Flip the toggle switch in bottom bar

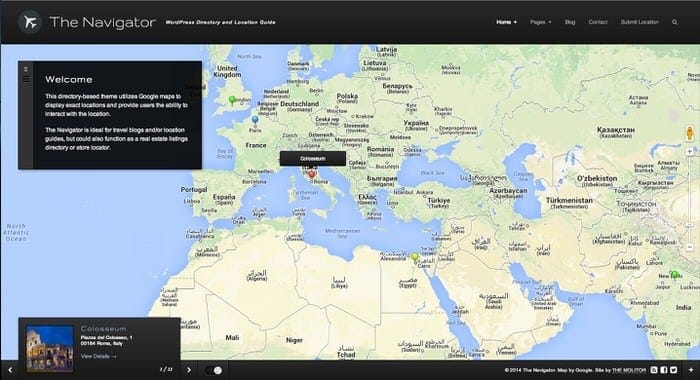point(213,370)
